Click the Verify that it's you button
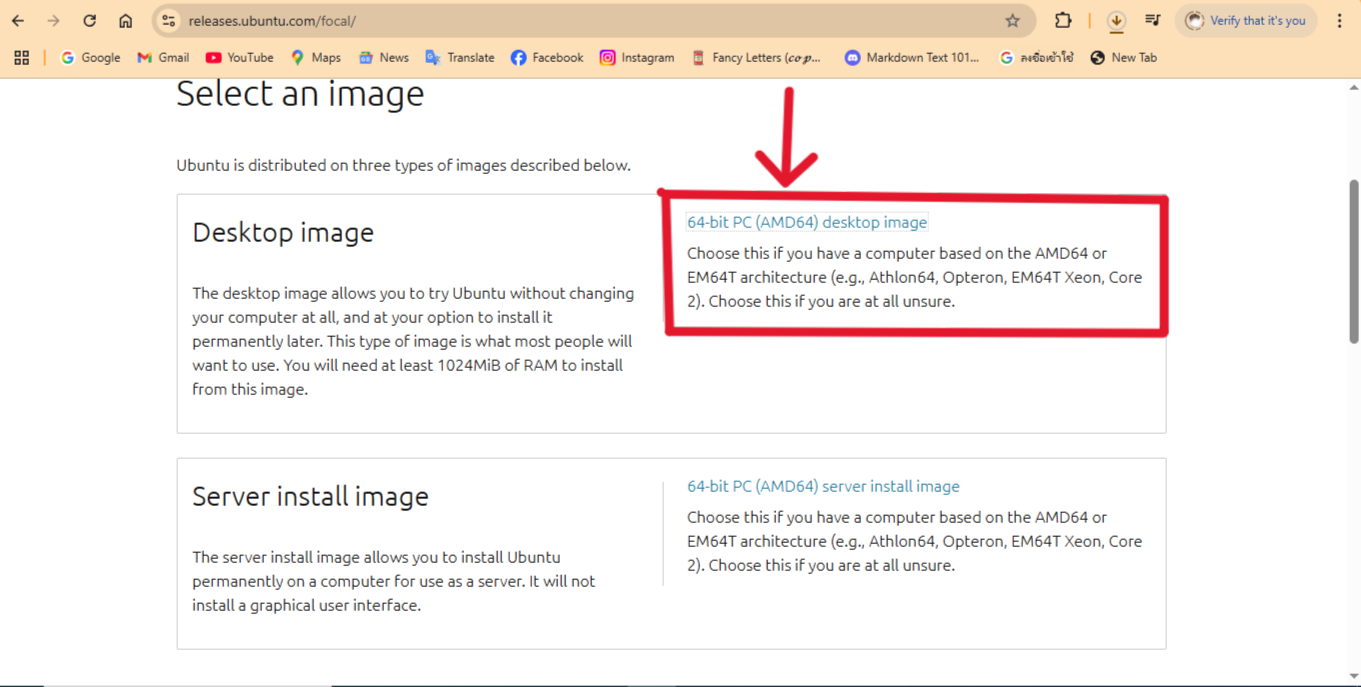 [1245, 21]
